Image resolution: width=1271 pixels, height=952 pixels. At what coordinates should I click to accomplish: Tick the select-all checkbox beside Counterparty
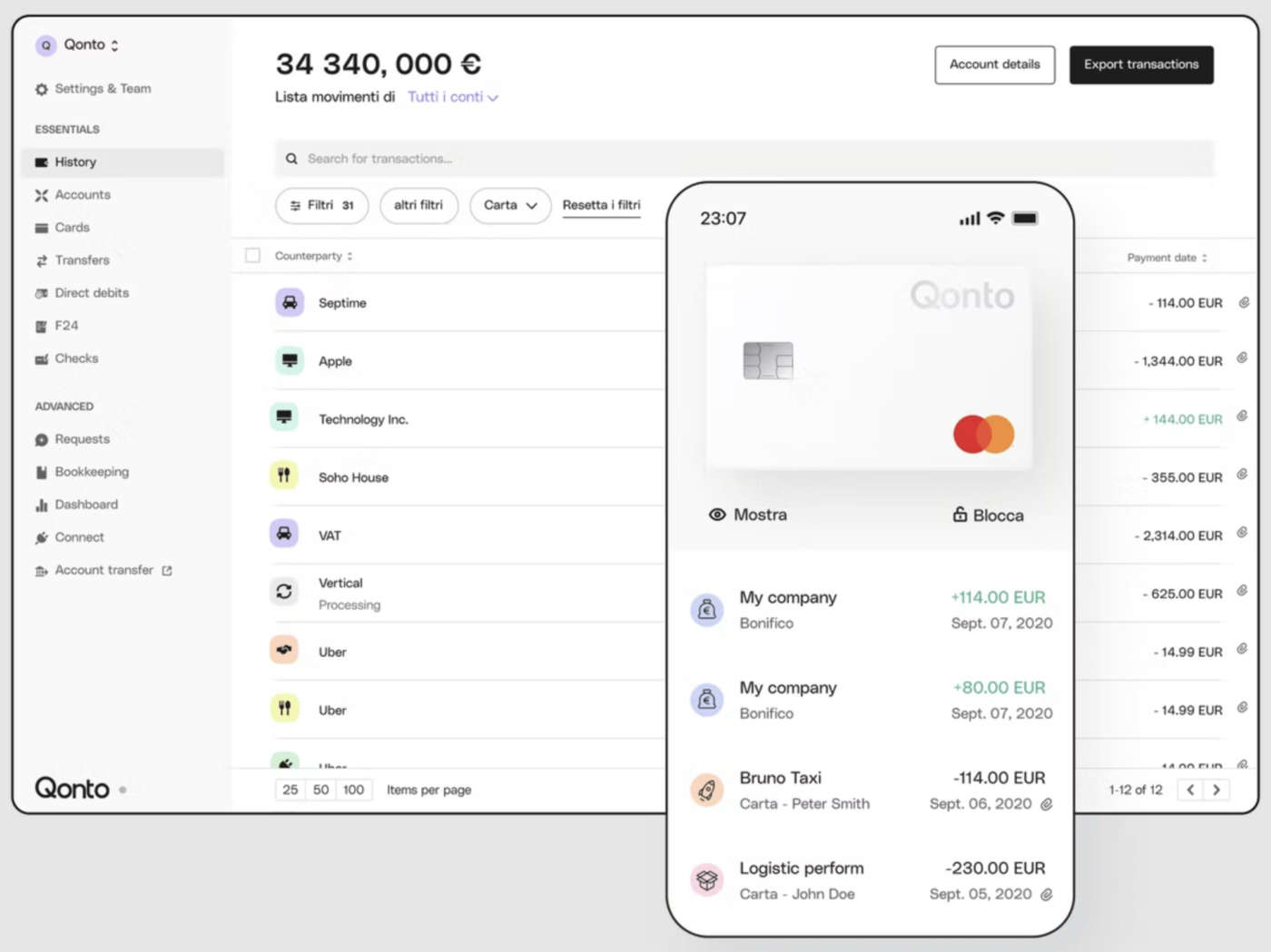pos(252,256)
